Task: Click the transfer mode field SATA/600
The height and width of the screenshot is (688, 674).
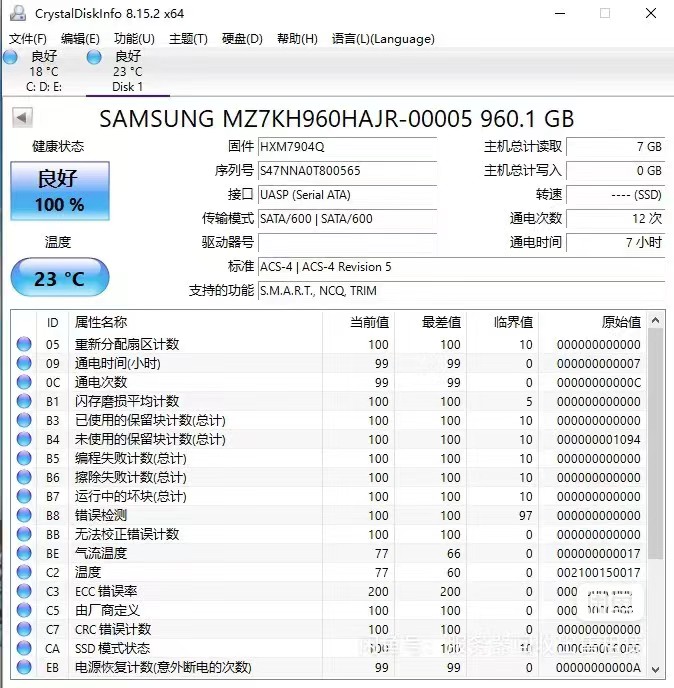Action: point(347,219)
